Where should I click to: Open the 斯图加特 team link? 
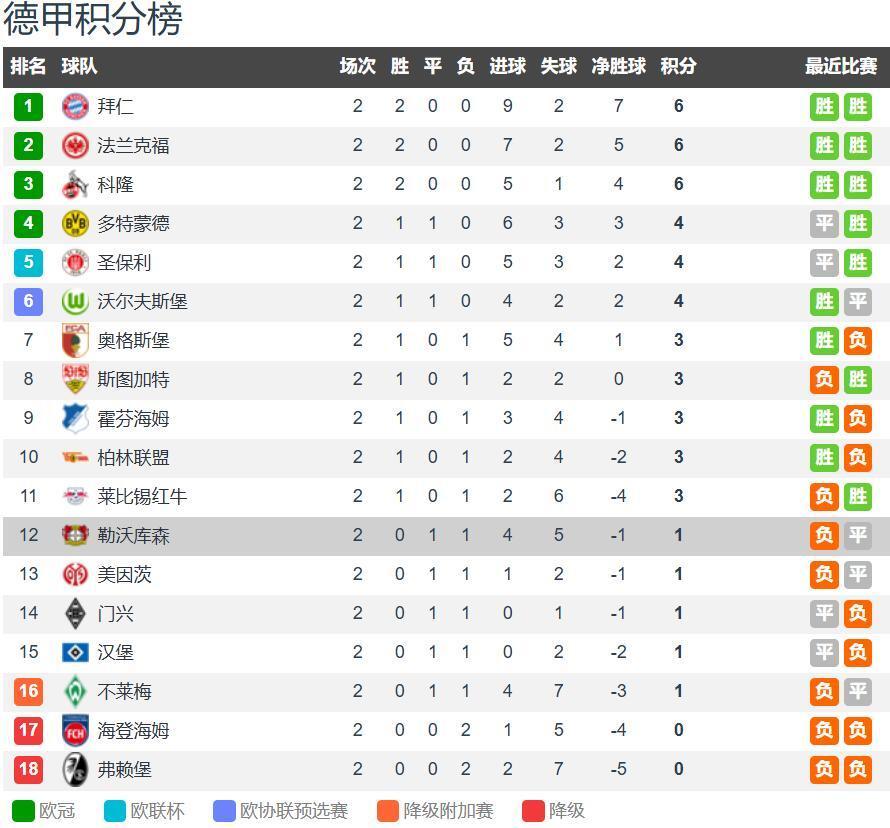click(133, 379)
